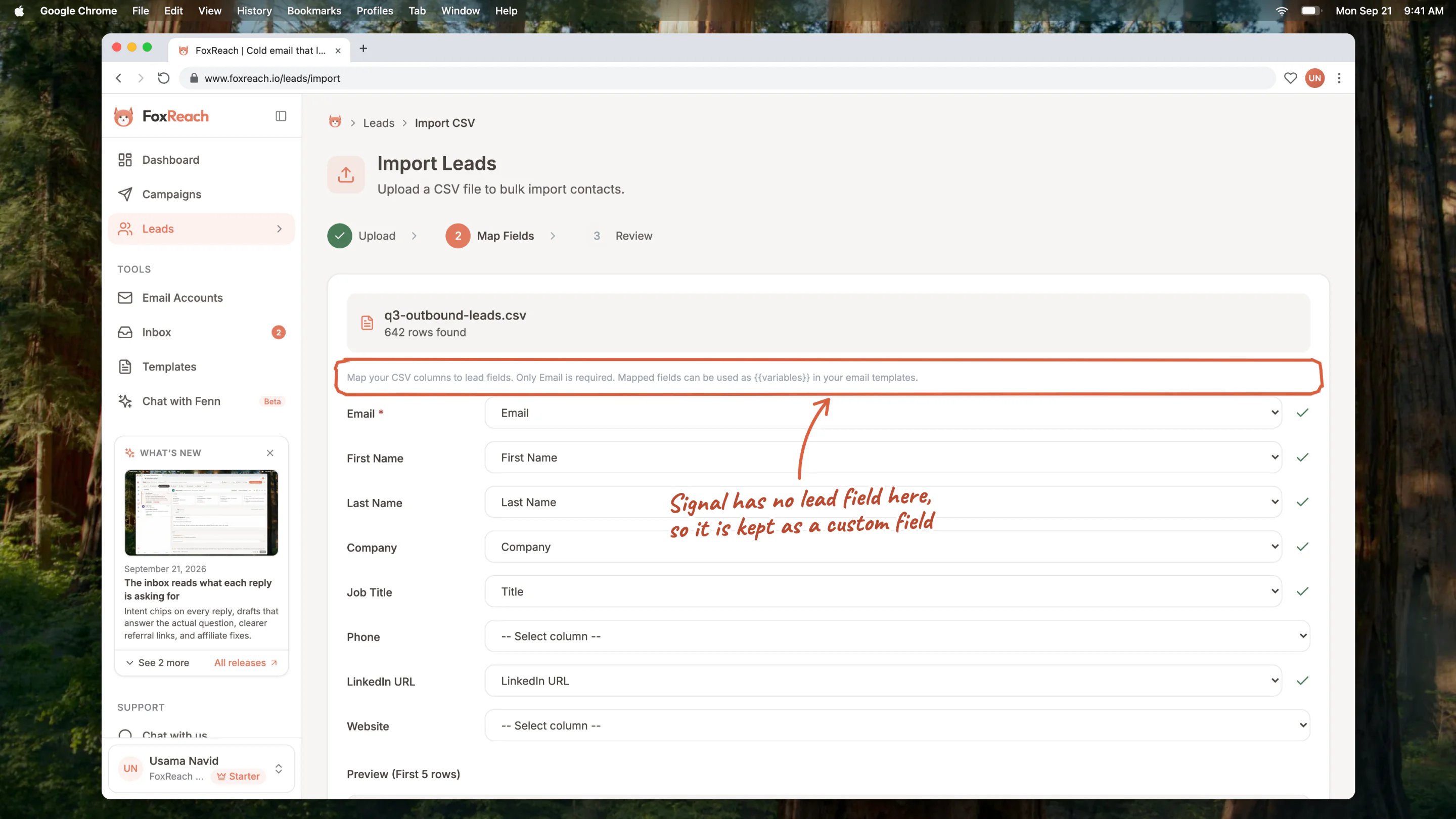
Task: Click the browser back button
Action: point(119,78)
